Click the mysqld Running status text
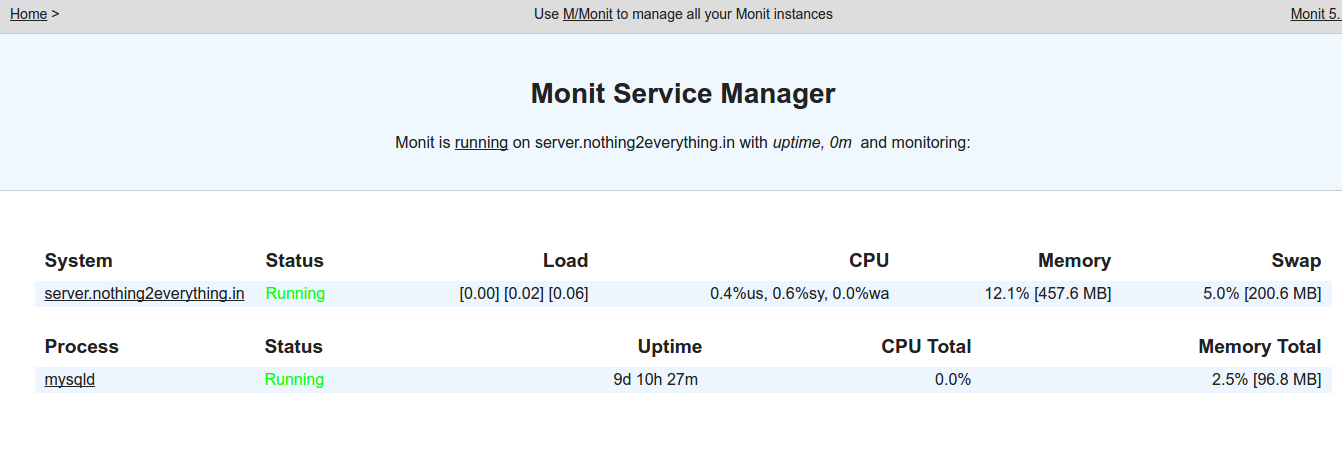This screenshot has height=452, width=1342. 294,379
